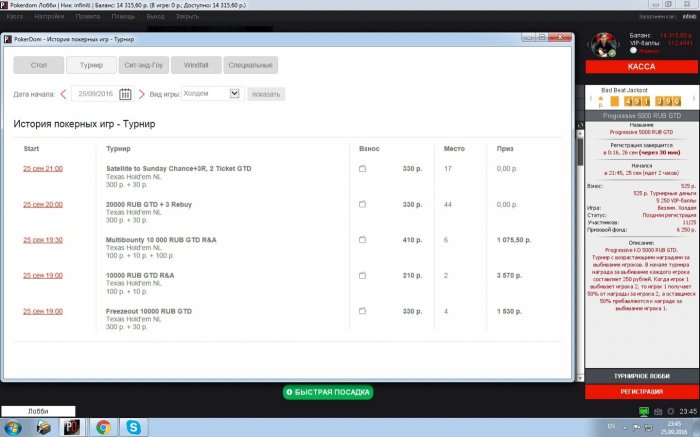This screenshot has width=700, height=437.
Task: Show next avatar with right arrow
Action: pos(619,45)
